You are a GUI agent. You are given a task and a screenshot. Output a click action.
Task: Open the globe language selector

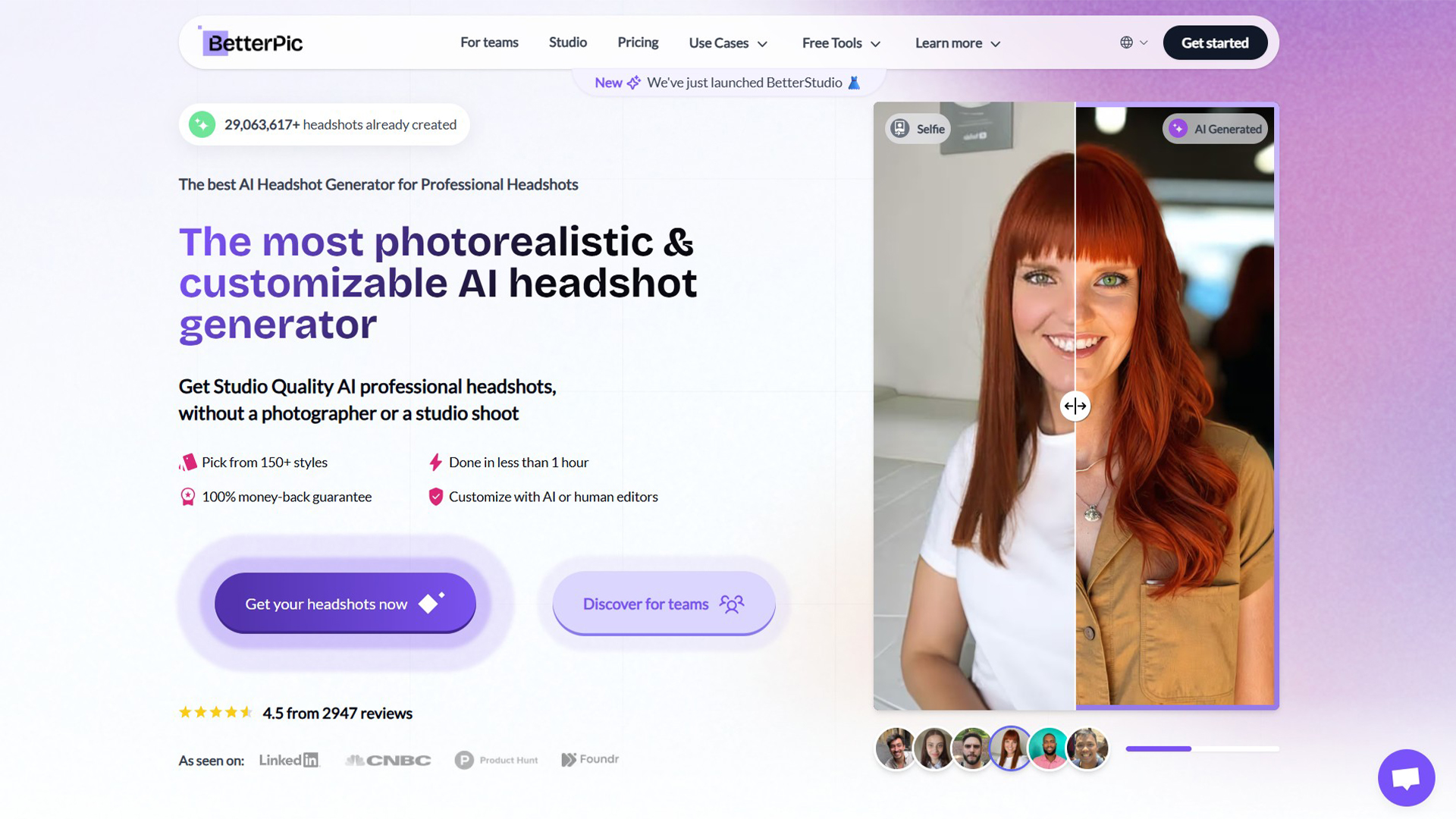pos(1126,42)
